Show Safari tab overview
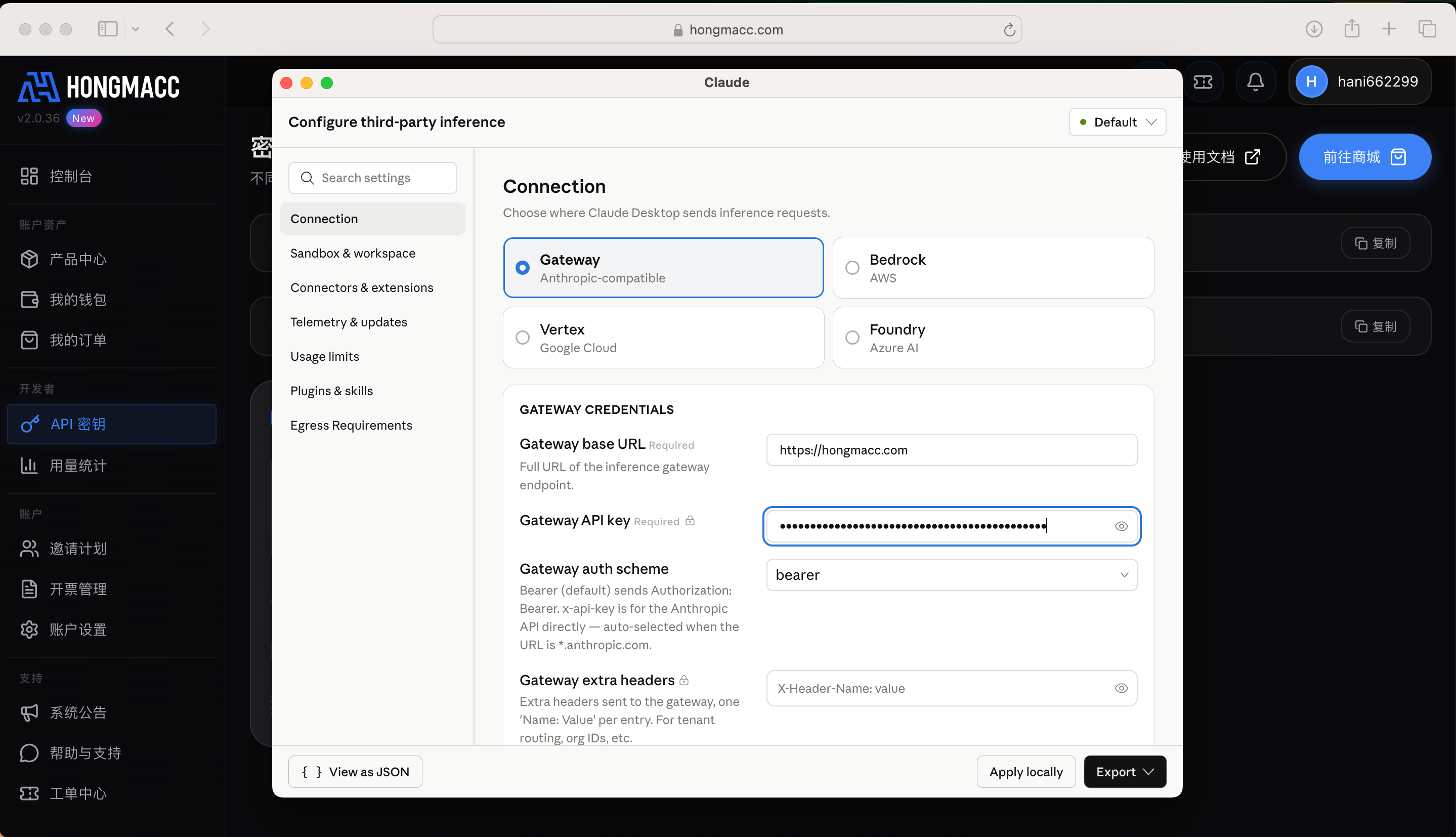This screenshot has height=837, width=1456. click(1427, 29)
